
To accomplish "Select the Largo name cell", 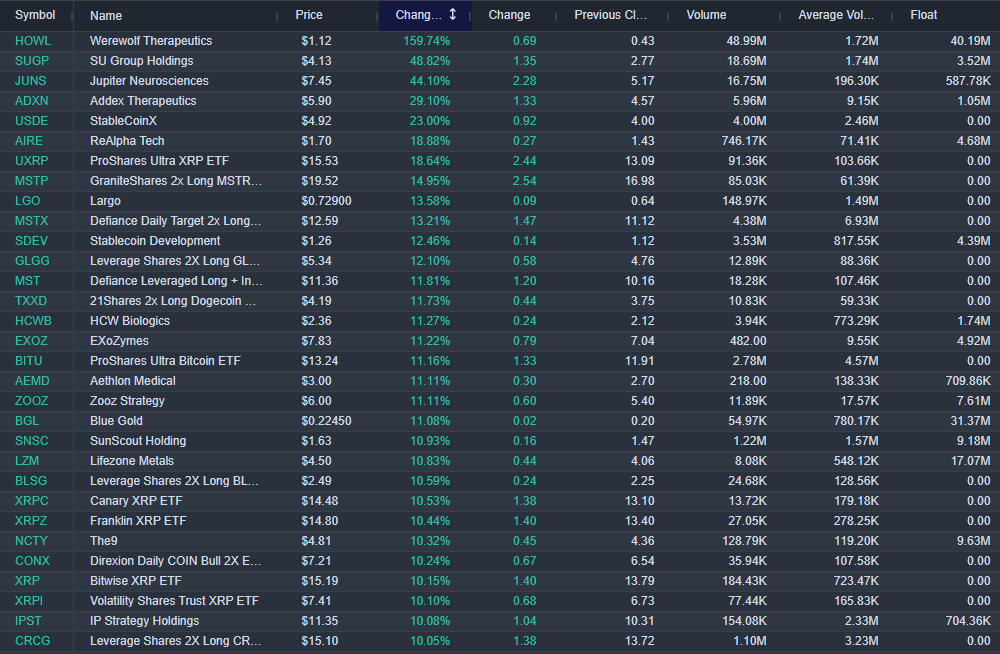I will 105,201.
